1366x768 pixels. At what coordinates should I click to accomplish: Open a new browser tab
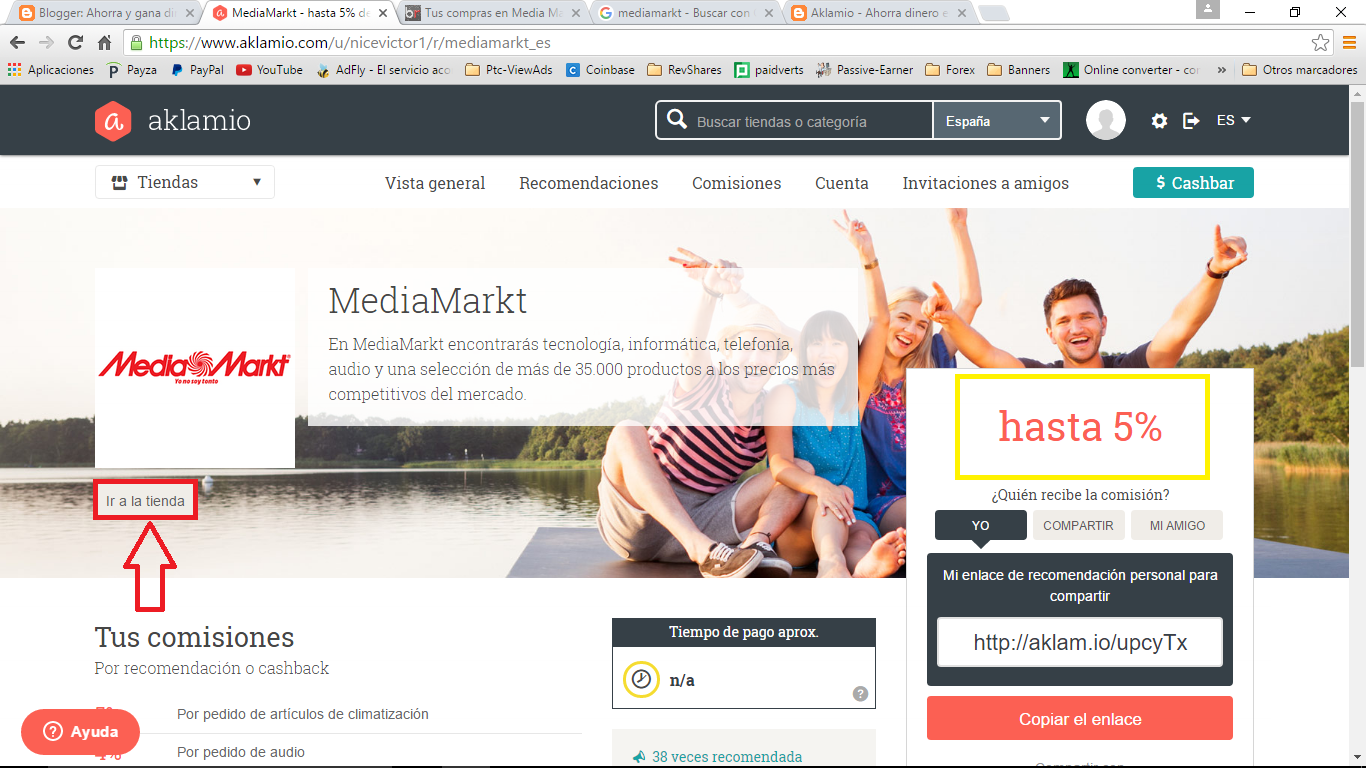[x=994, y=13]
